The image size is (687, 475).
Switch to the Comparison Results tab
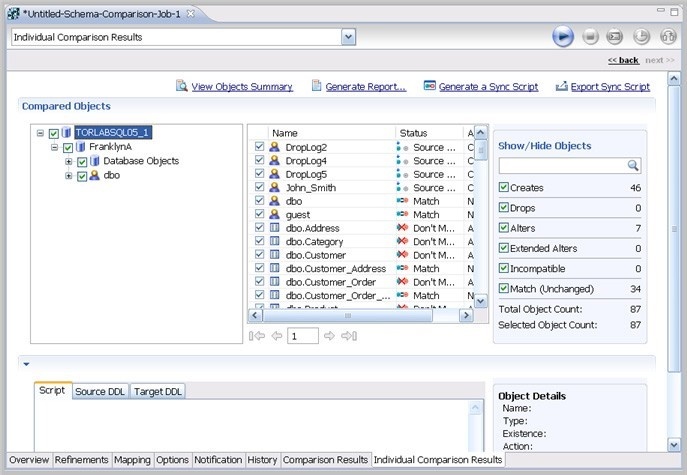pos(325,460)
